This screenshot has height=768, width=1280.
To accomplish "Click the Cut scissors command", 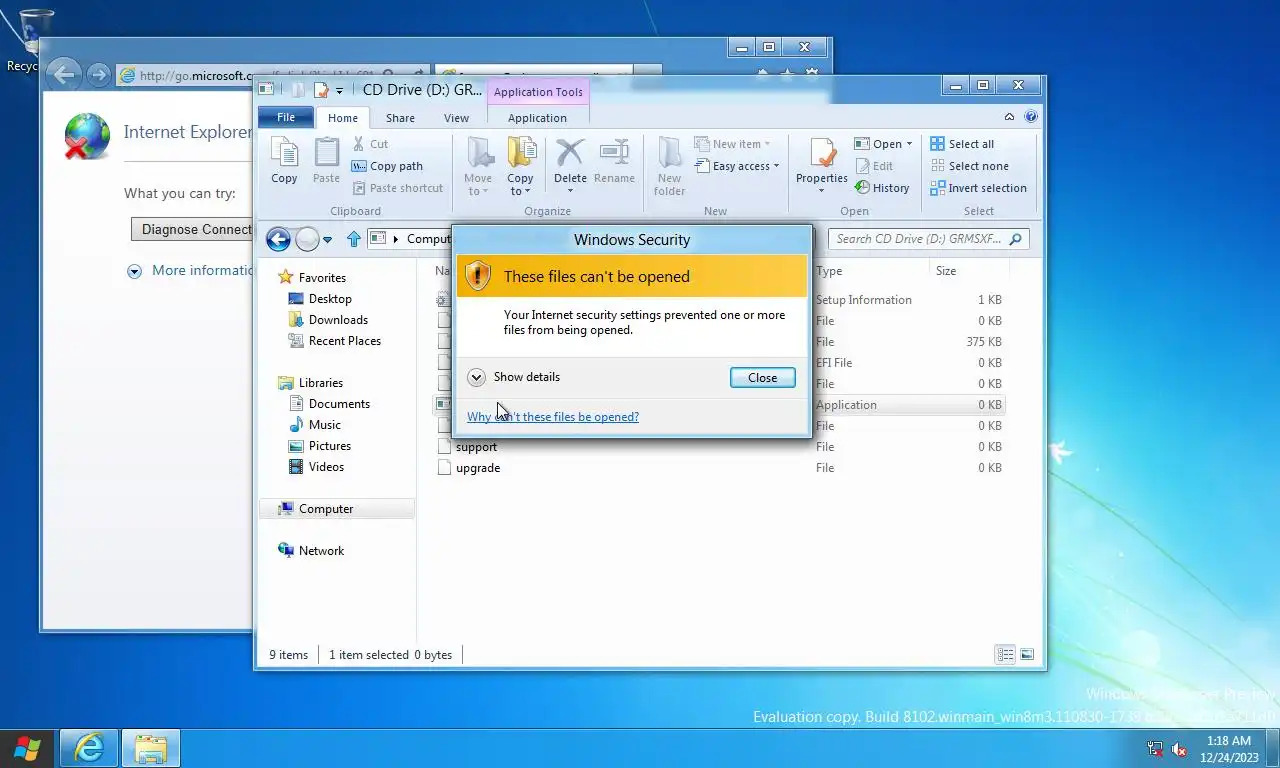I will tap(370, 144).
